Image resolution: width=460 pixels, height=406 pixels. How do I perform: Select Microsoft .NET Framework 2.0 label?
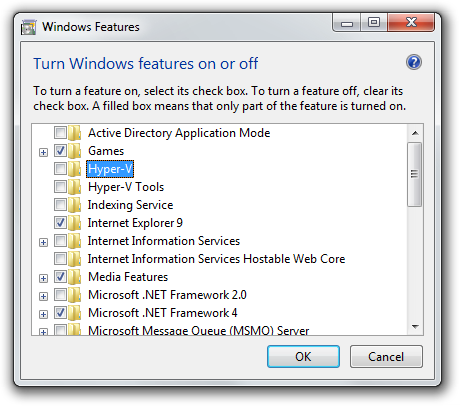point(167,295)
